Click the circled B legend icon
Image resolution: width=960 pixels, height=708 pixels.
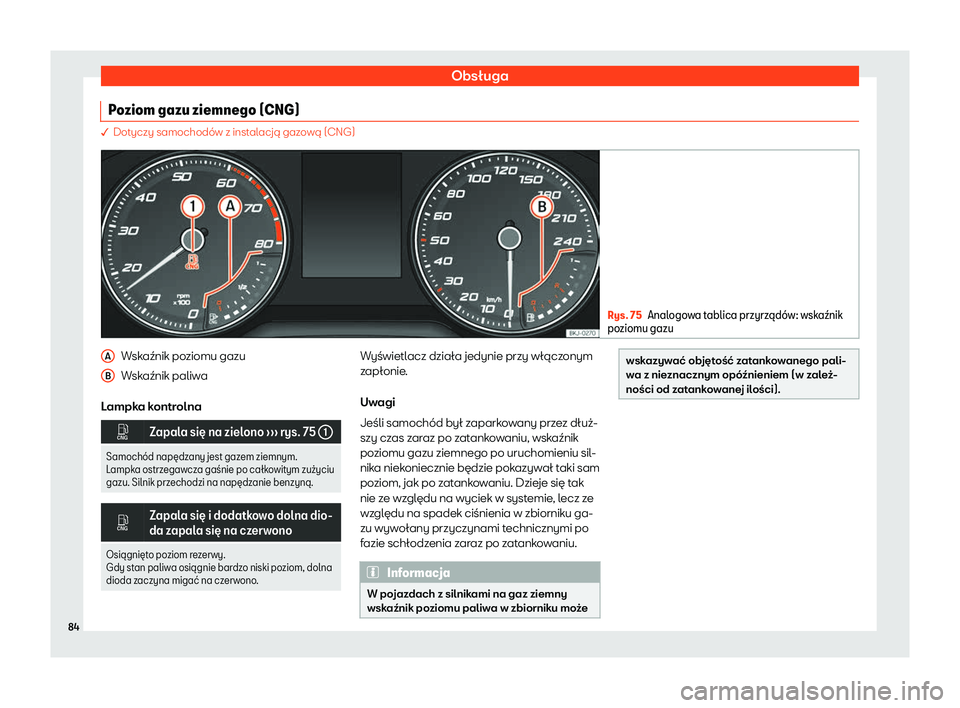(108, 376)
